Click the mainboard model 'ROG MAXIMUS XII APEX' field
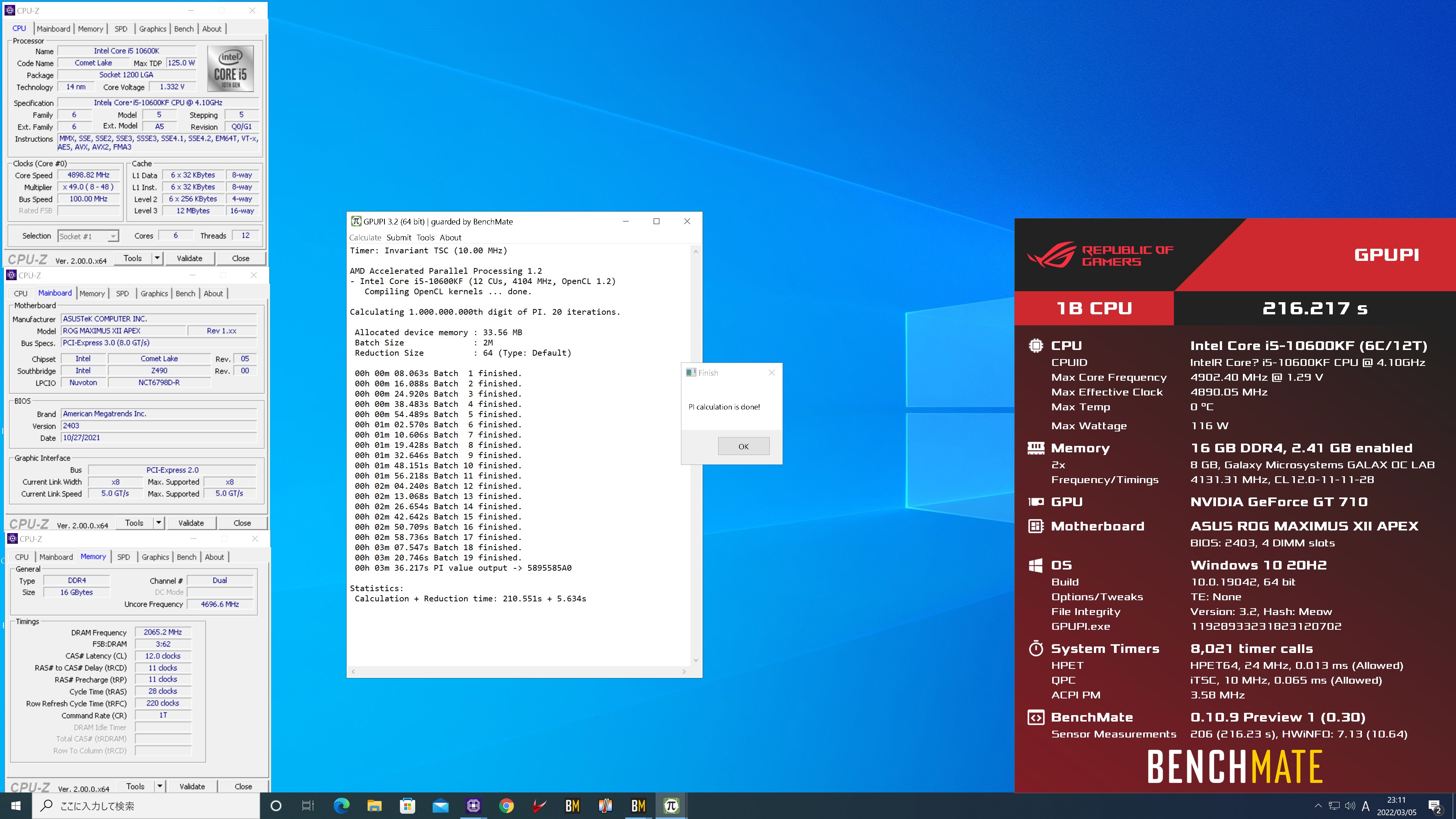 tap(123, 331)
